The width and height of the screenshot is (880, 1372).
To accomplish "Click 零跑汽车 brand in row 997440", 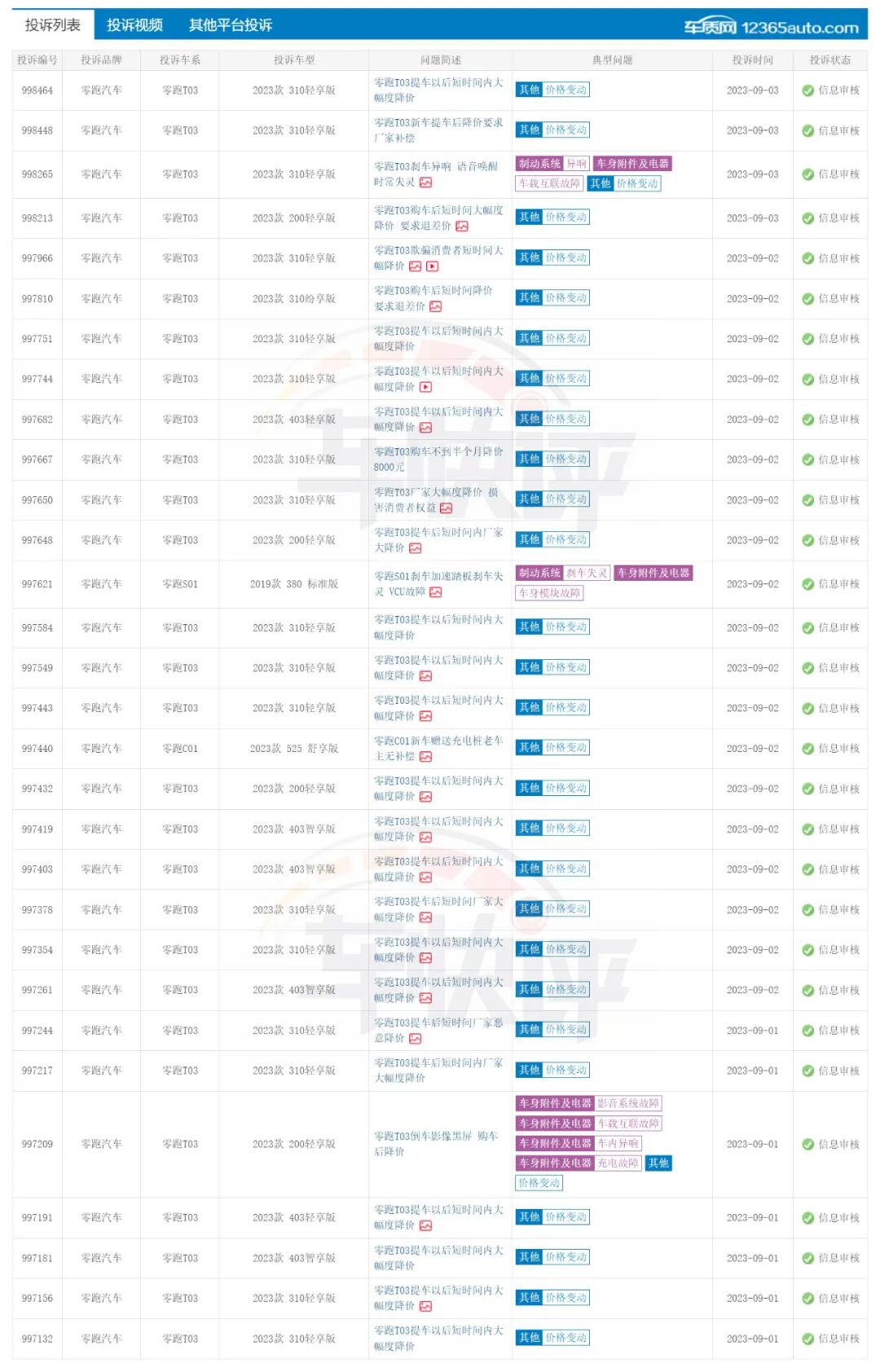I will (x=101, y=749).
